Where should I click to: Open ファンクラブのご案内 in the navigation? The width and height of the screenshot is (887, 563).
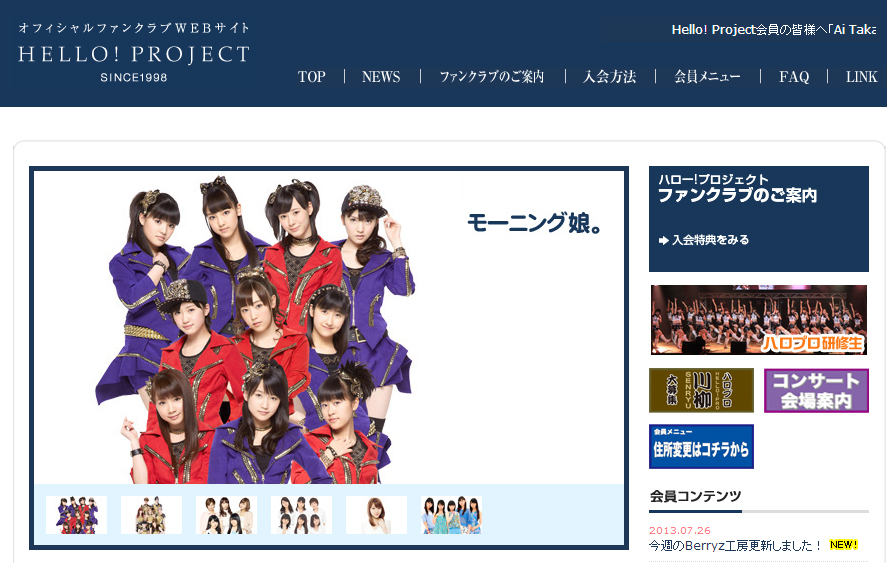pos(492,77)
